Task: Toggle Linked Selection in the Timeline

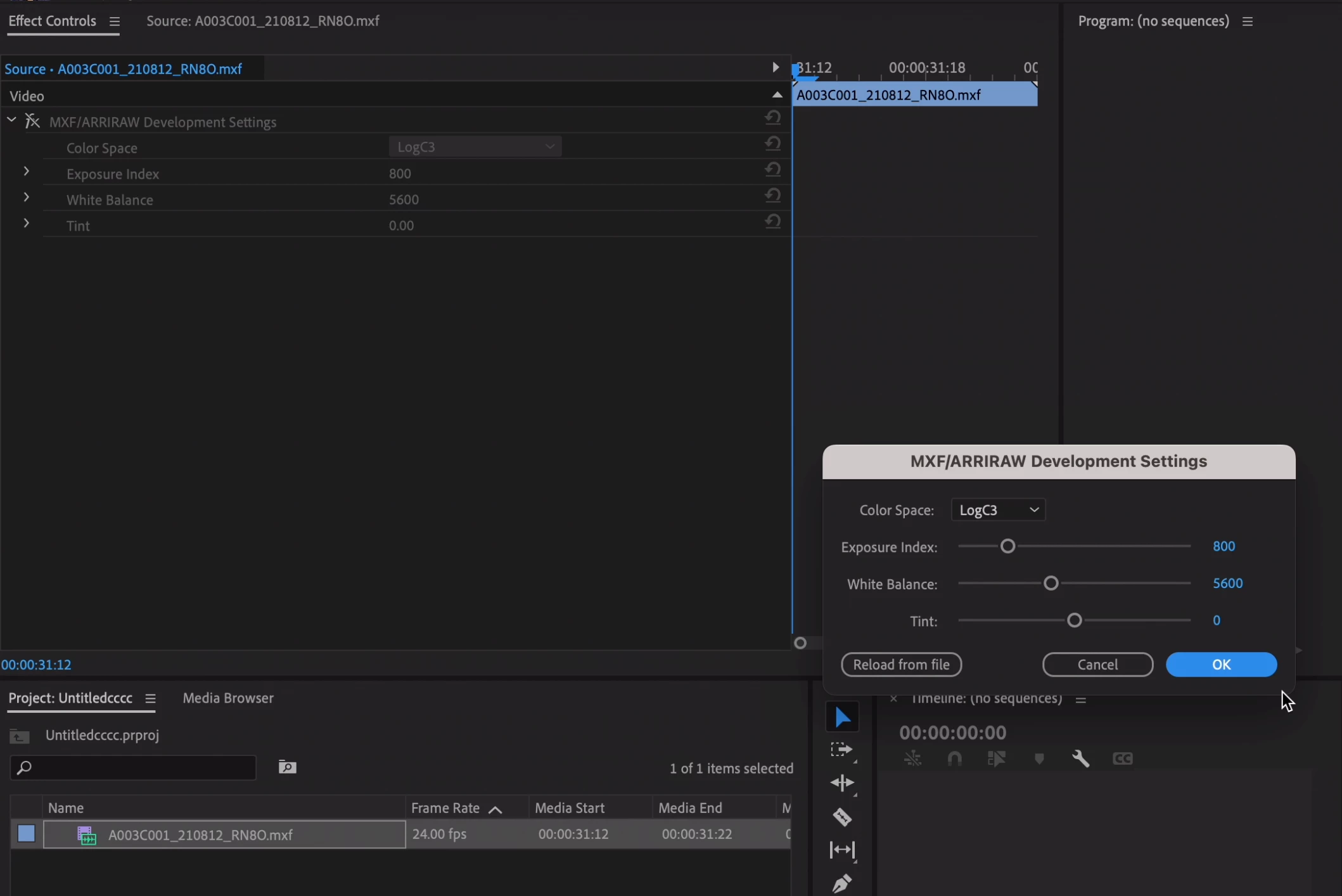Action: (x=996, y=758)
